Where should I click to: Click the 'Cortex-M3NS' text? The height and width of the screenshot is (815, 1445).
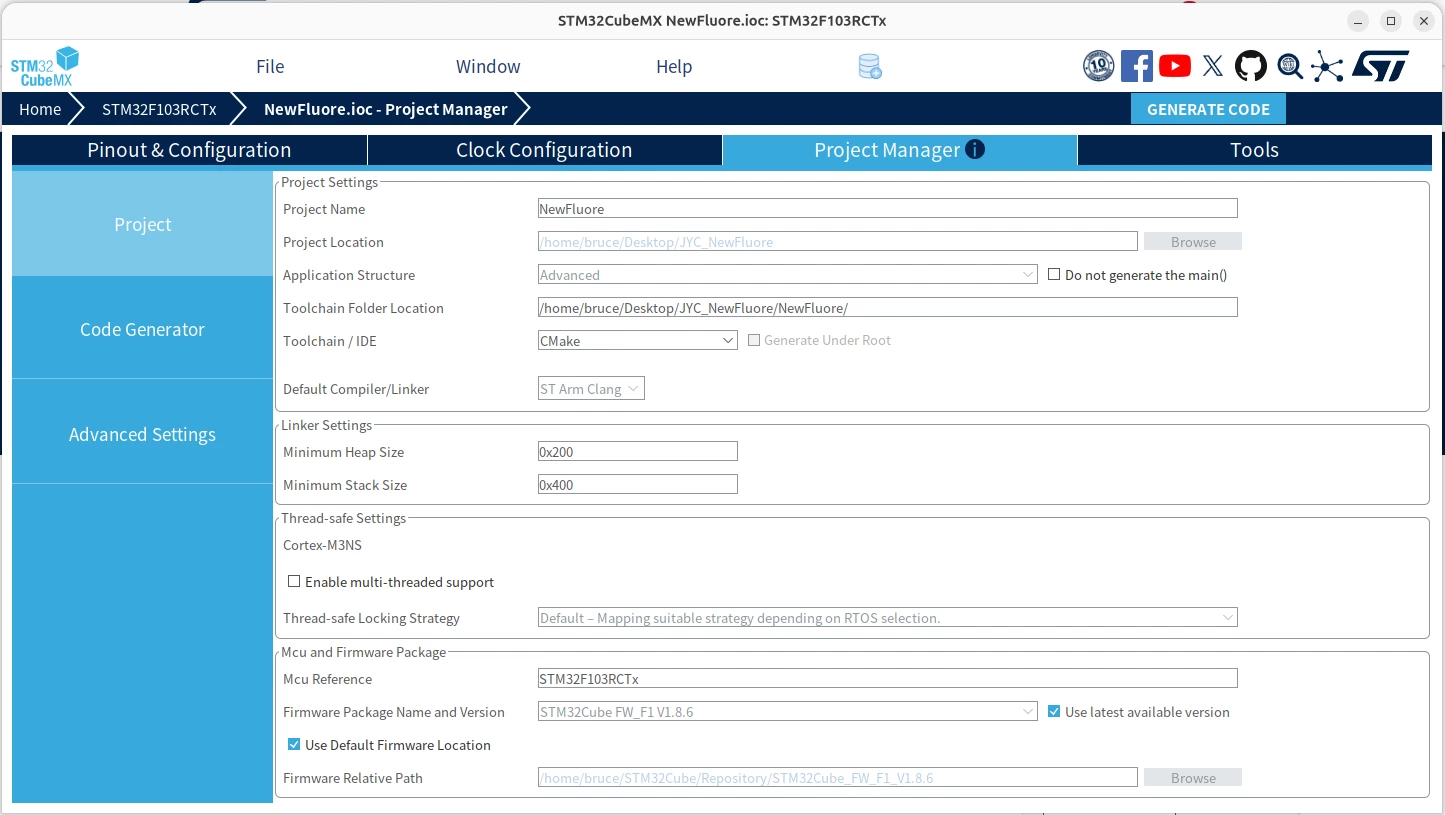tap(322, 545)
